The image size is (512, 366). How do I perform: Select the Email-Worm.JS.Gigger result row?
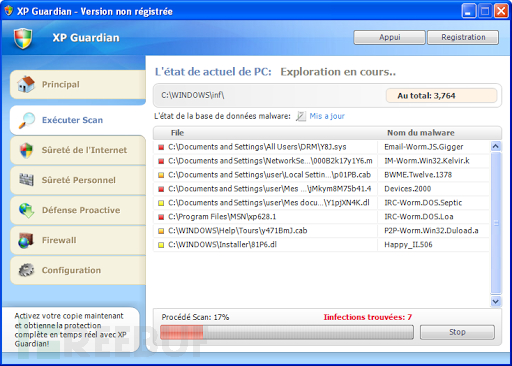click(321, 147)
